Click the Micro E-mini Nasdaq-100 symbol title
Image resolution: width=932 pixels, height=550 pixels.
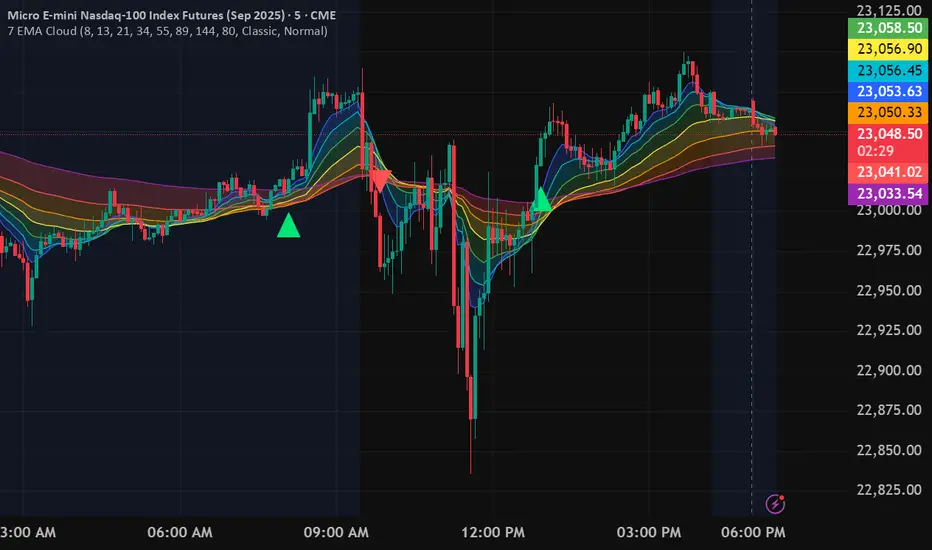coord(171,15)
